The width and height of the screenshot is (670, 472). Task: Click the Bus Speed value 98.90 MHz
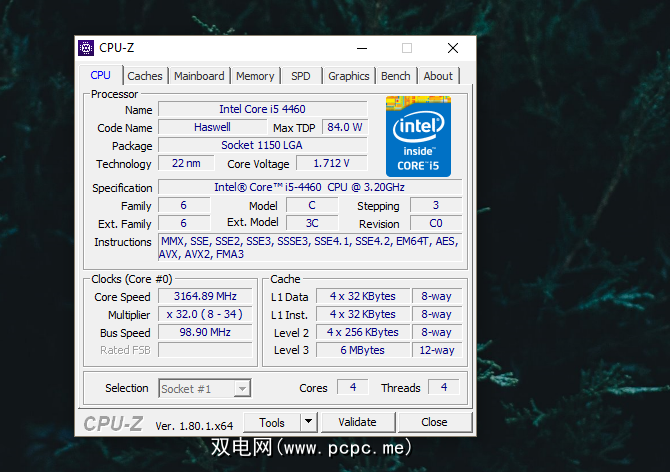(x=205, y=332)
